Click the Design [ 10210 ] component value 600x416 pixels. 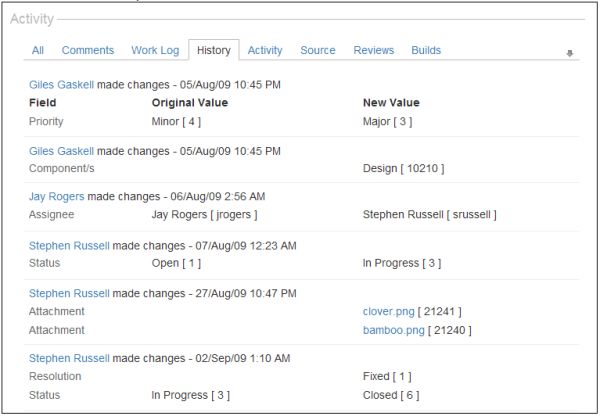(404, 168)
